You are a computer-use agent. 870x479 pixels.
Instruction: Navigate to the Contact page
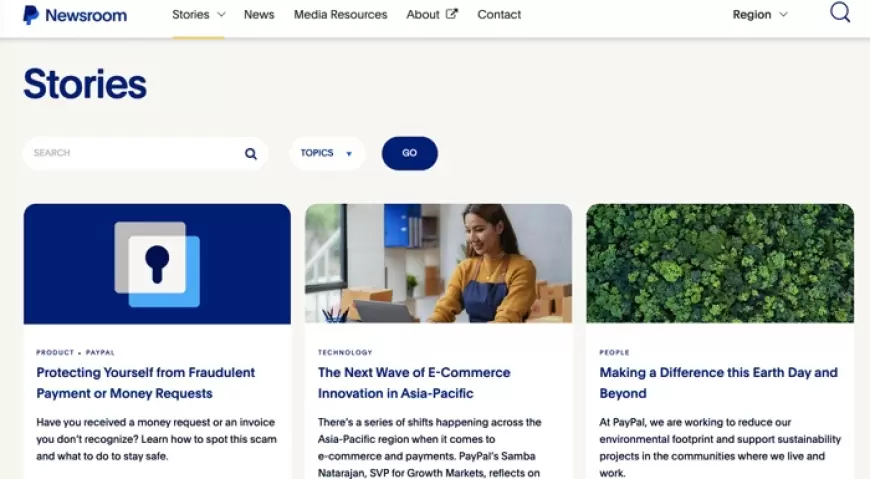pyautogui.click(x=499, y=14)
